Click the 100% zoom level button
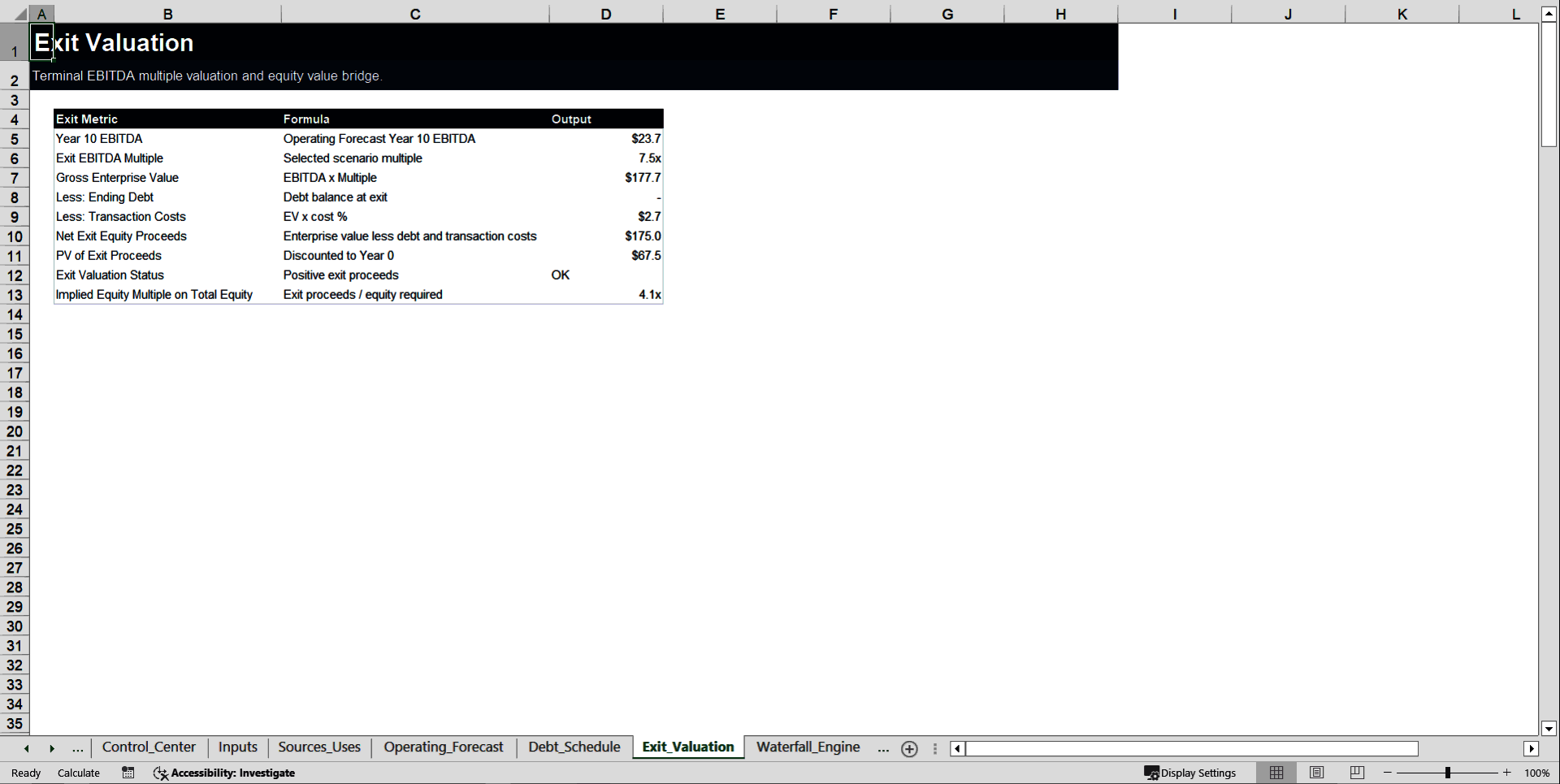The image size is (1560, 784). pyautogui.click(x=1536, y=773)
